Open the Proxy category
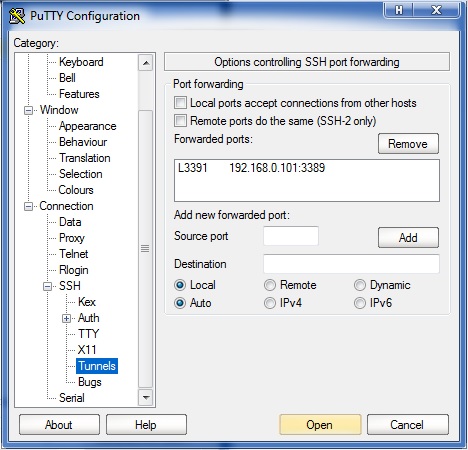 click(x=72, y=238)
